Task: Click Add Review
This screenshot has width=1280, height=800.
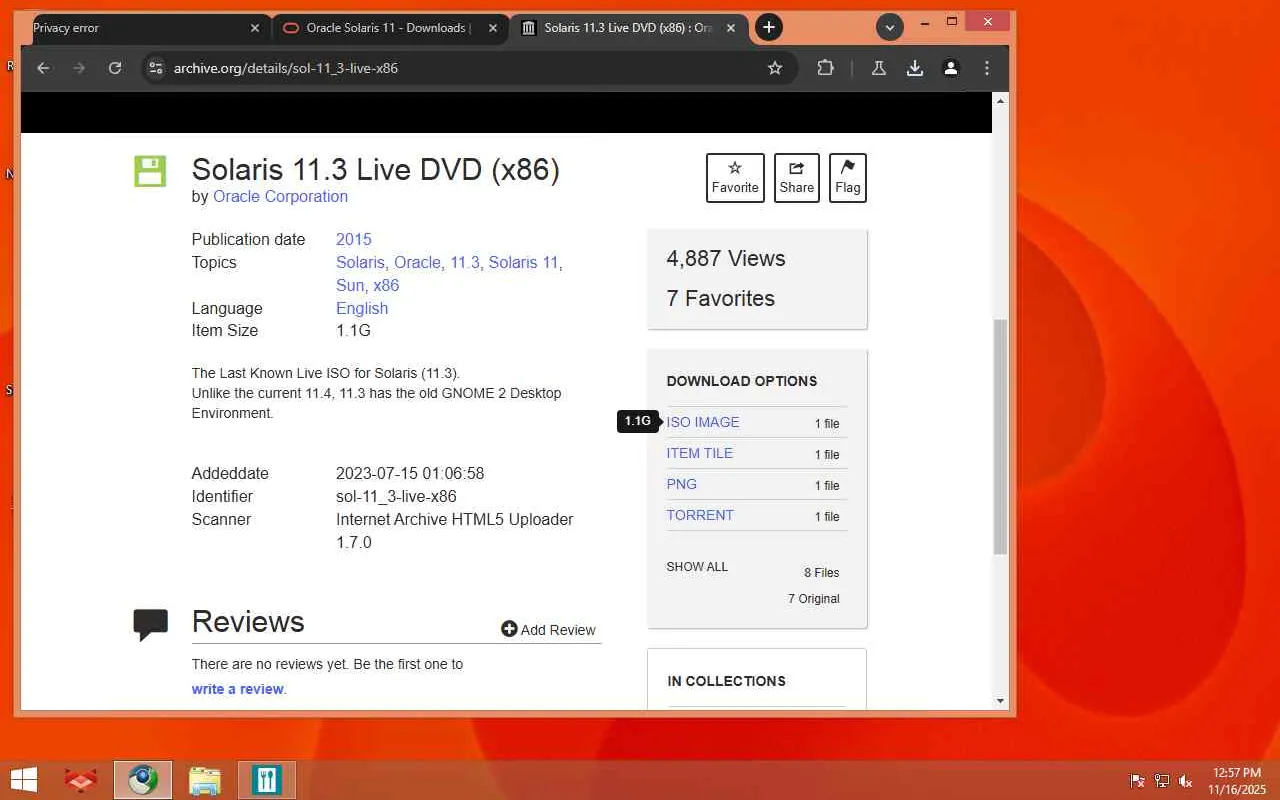Action: pyautogui.click(x=548, y=630)
